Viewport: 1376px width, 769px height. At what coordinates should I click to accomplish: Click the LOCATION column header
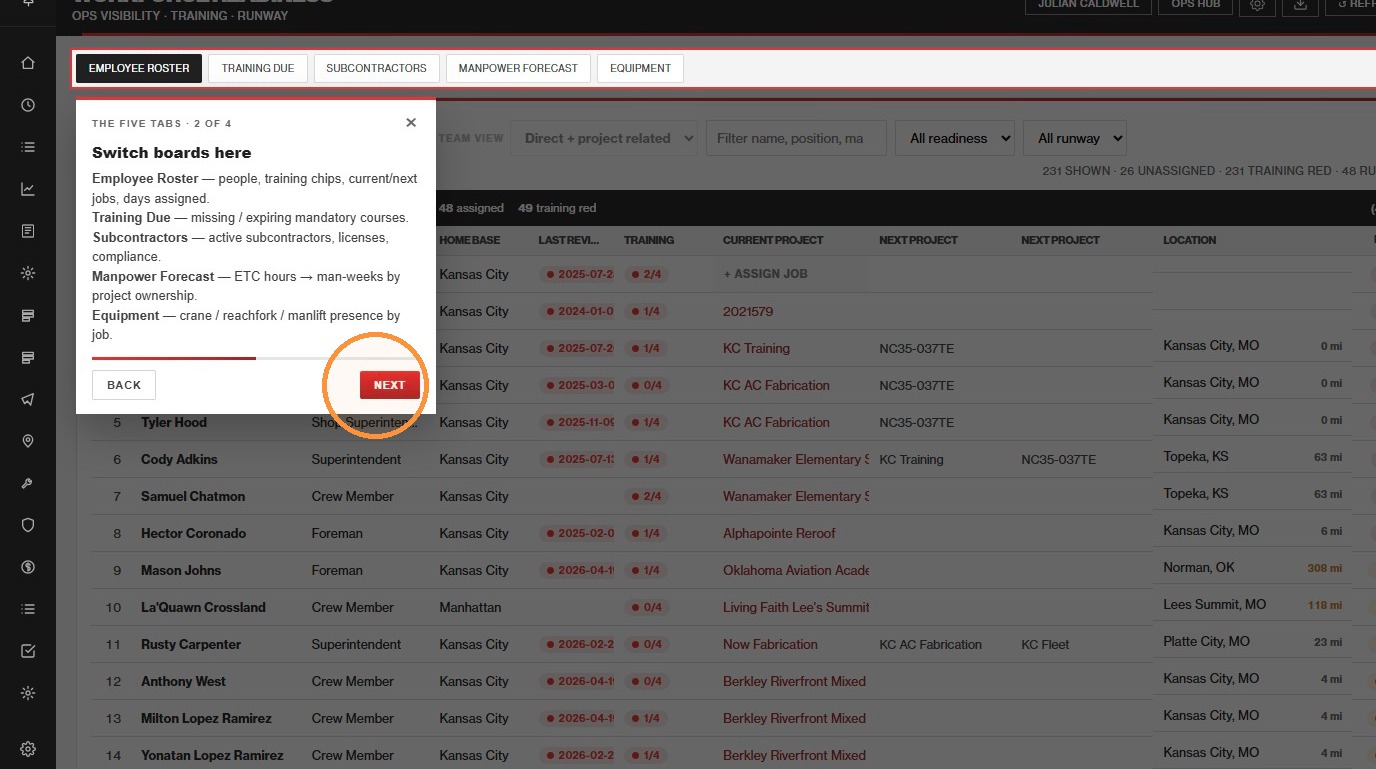tap(1190, 240)
